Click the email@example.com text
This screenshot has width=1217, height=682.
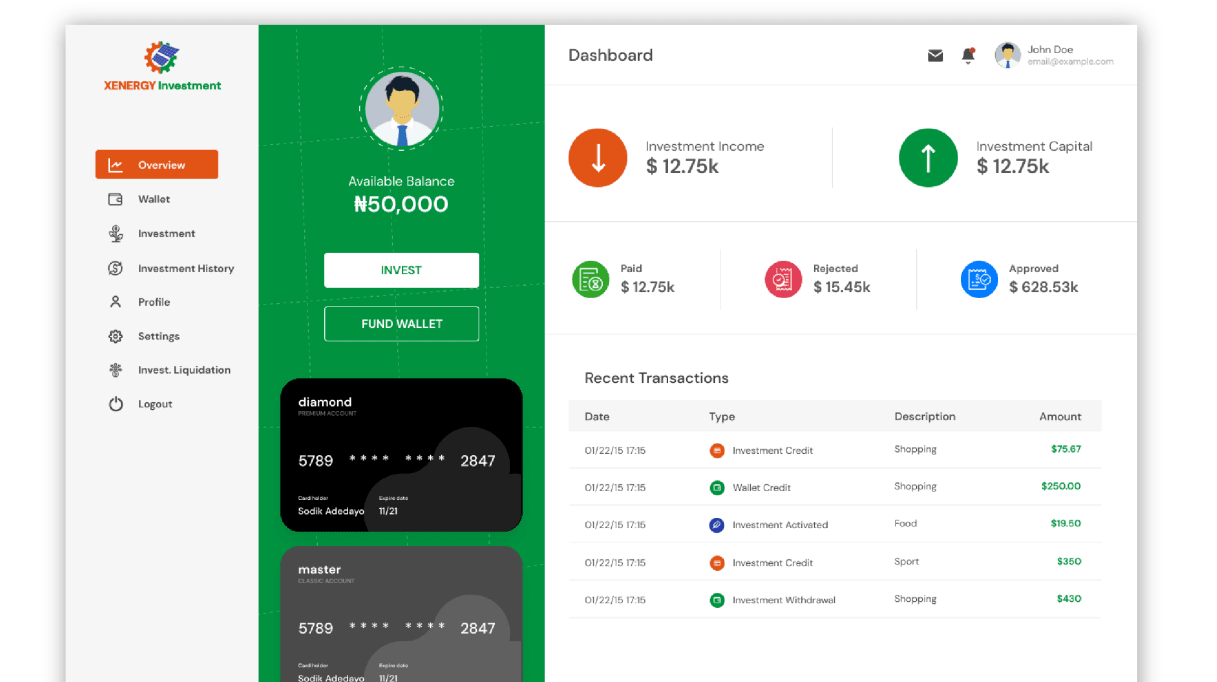1070,62
